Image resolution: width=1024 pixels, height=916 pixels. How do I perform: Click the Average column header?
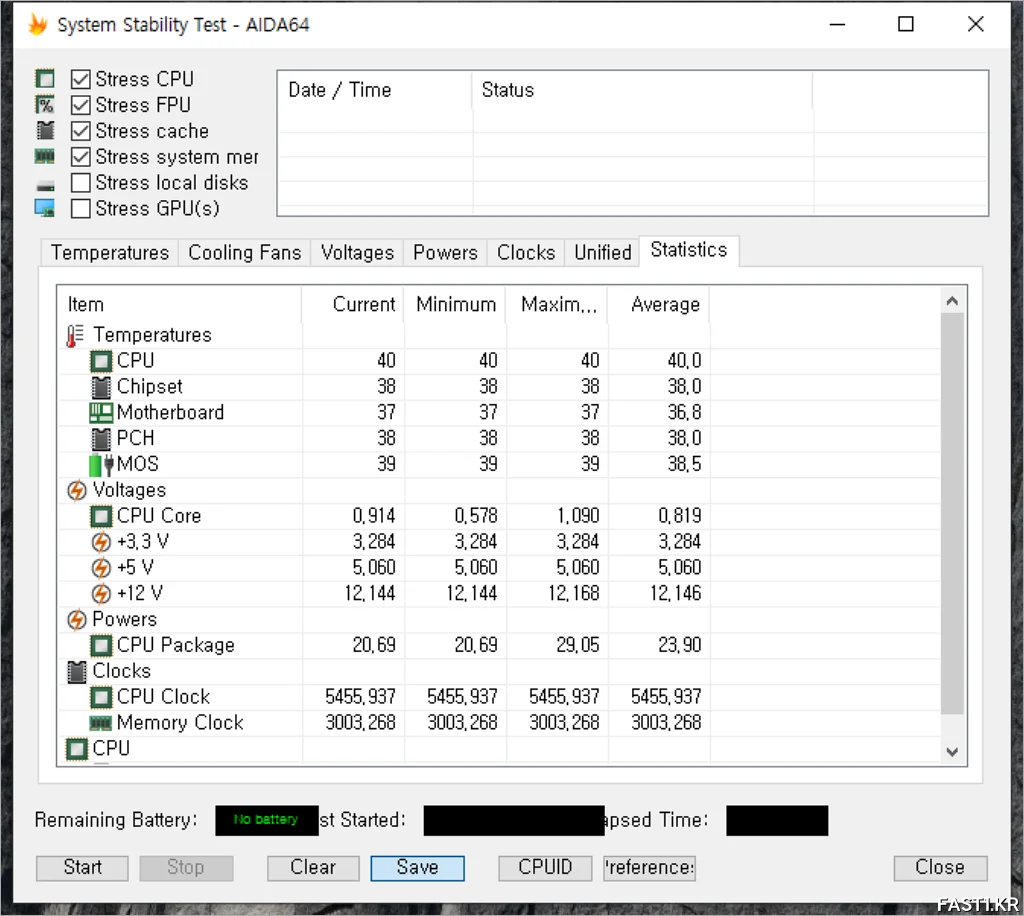point(658,305)
